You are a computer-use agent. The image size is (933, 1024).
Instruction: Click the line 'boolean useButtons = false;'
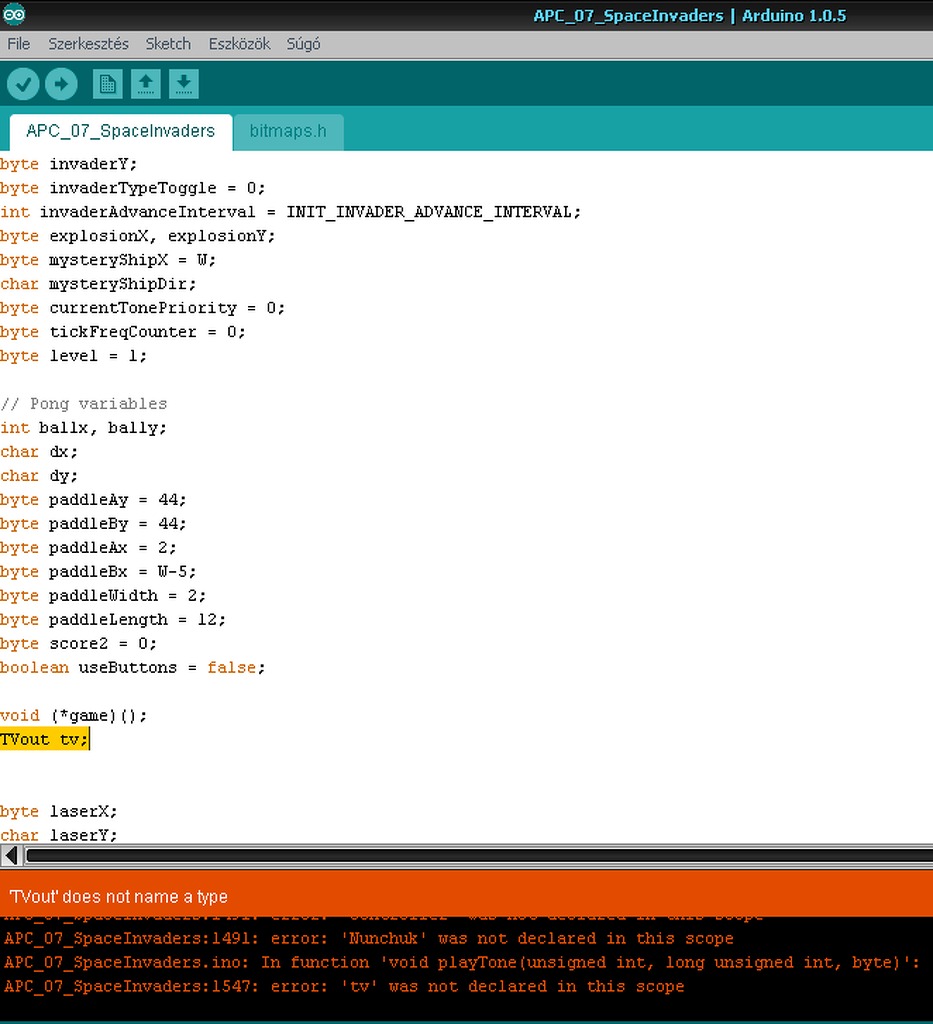click(x=133, y=667)
